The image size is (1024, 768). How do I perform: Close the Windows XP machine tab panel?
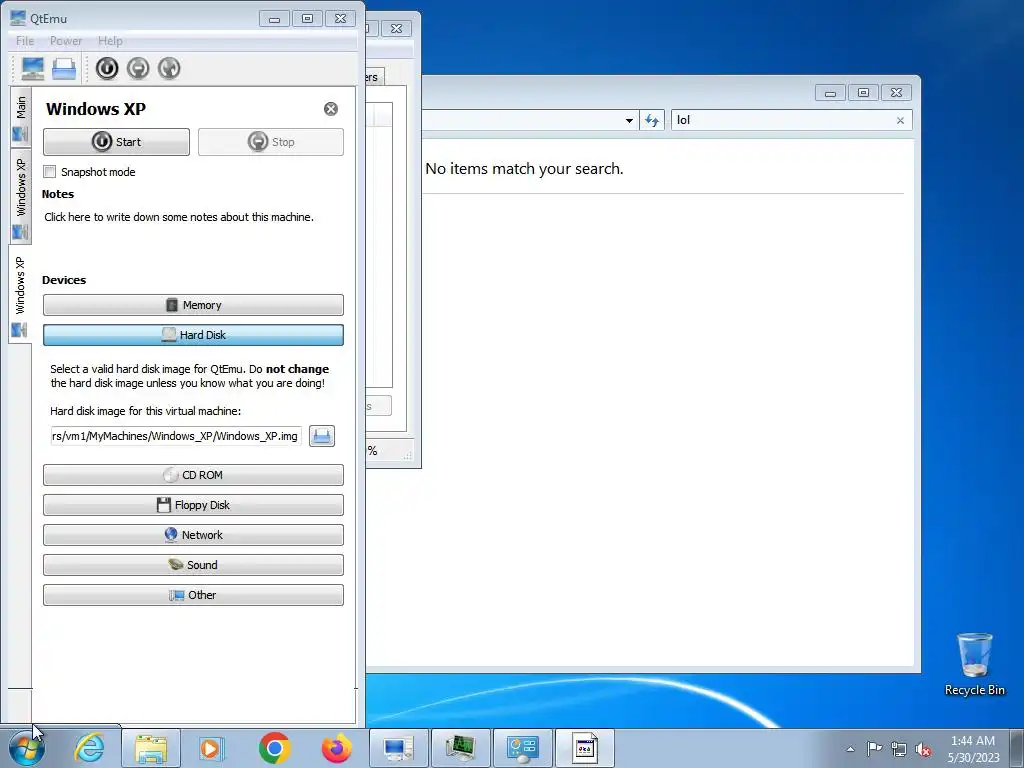331,109
